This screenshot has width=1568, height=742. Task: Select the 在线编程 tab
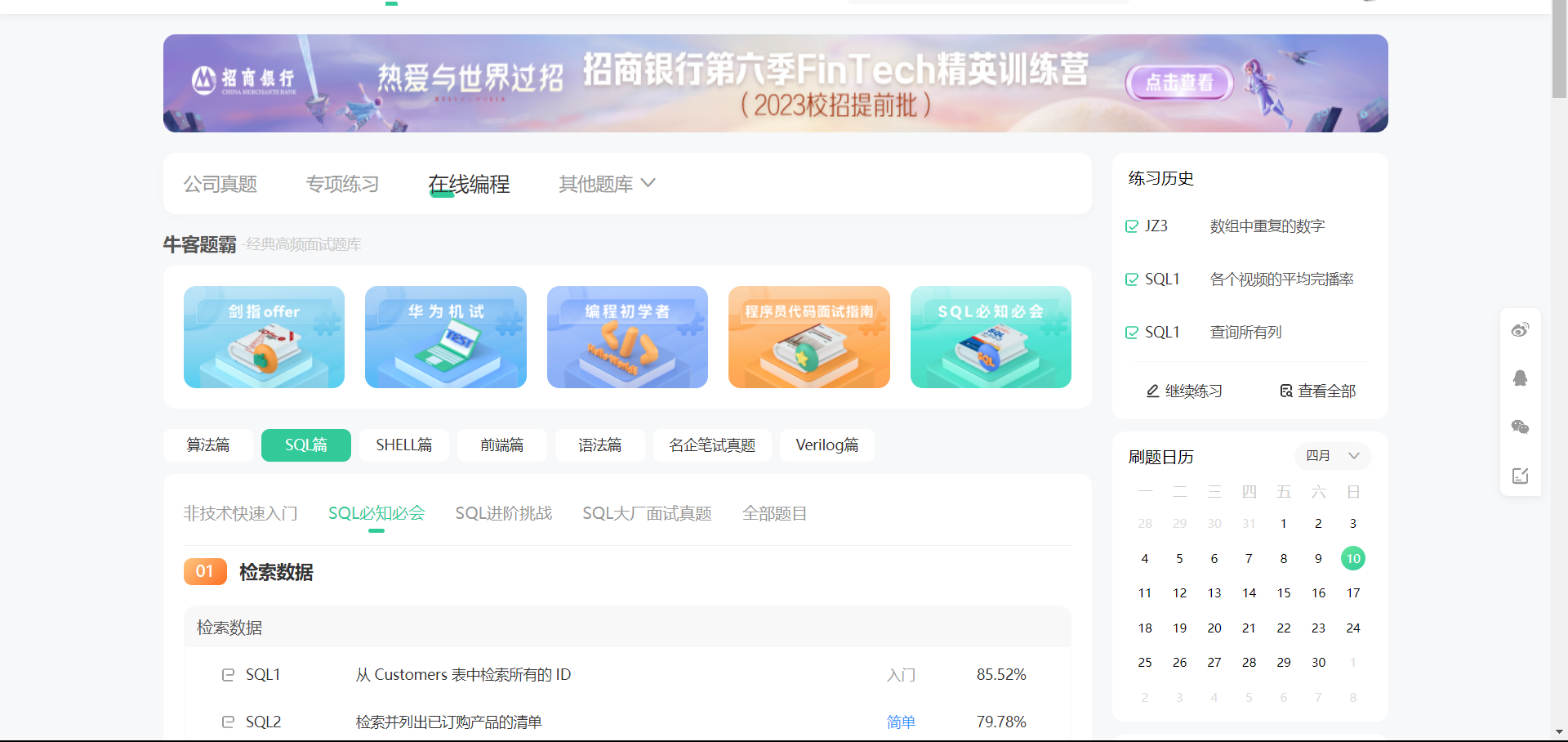pos(469,184)
